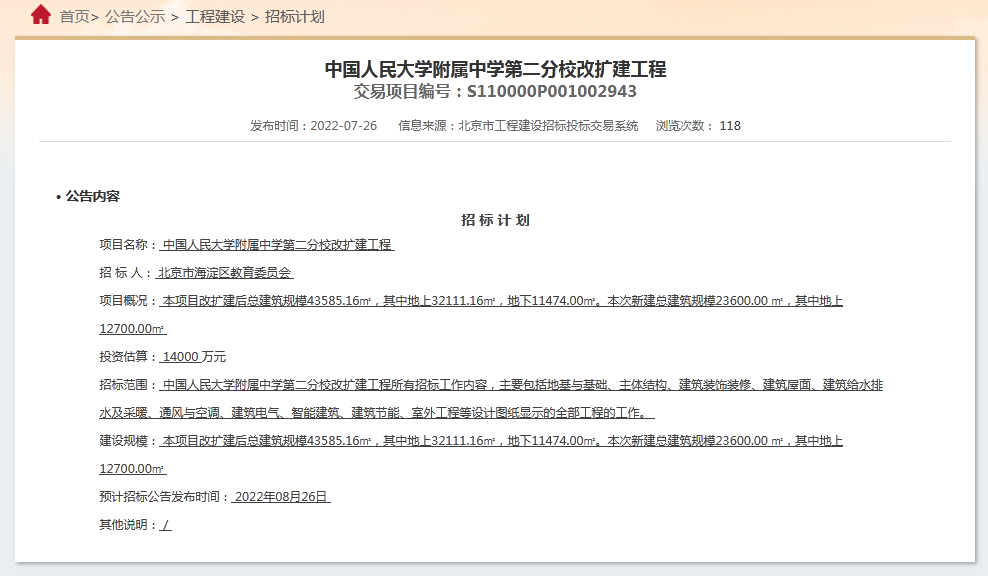The height and width of the screenshot is (576, 988).
Task: Select transaction number S110000P001002943
Action: click(551, 92)
